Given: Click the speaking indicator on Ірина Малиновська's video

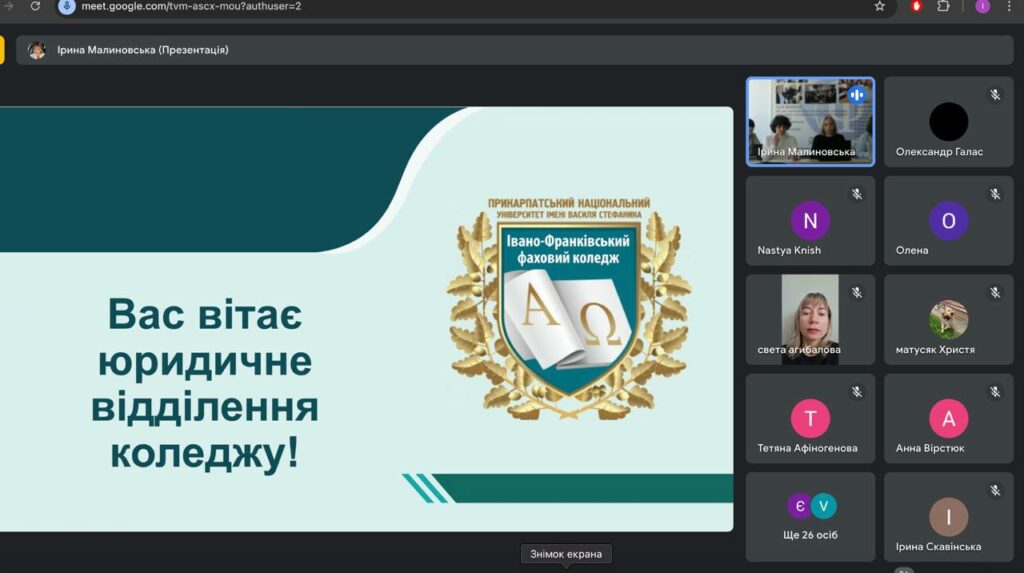Looking at the screenshot, I should pos(857,95).
